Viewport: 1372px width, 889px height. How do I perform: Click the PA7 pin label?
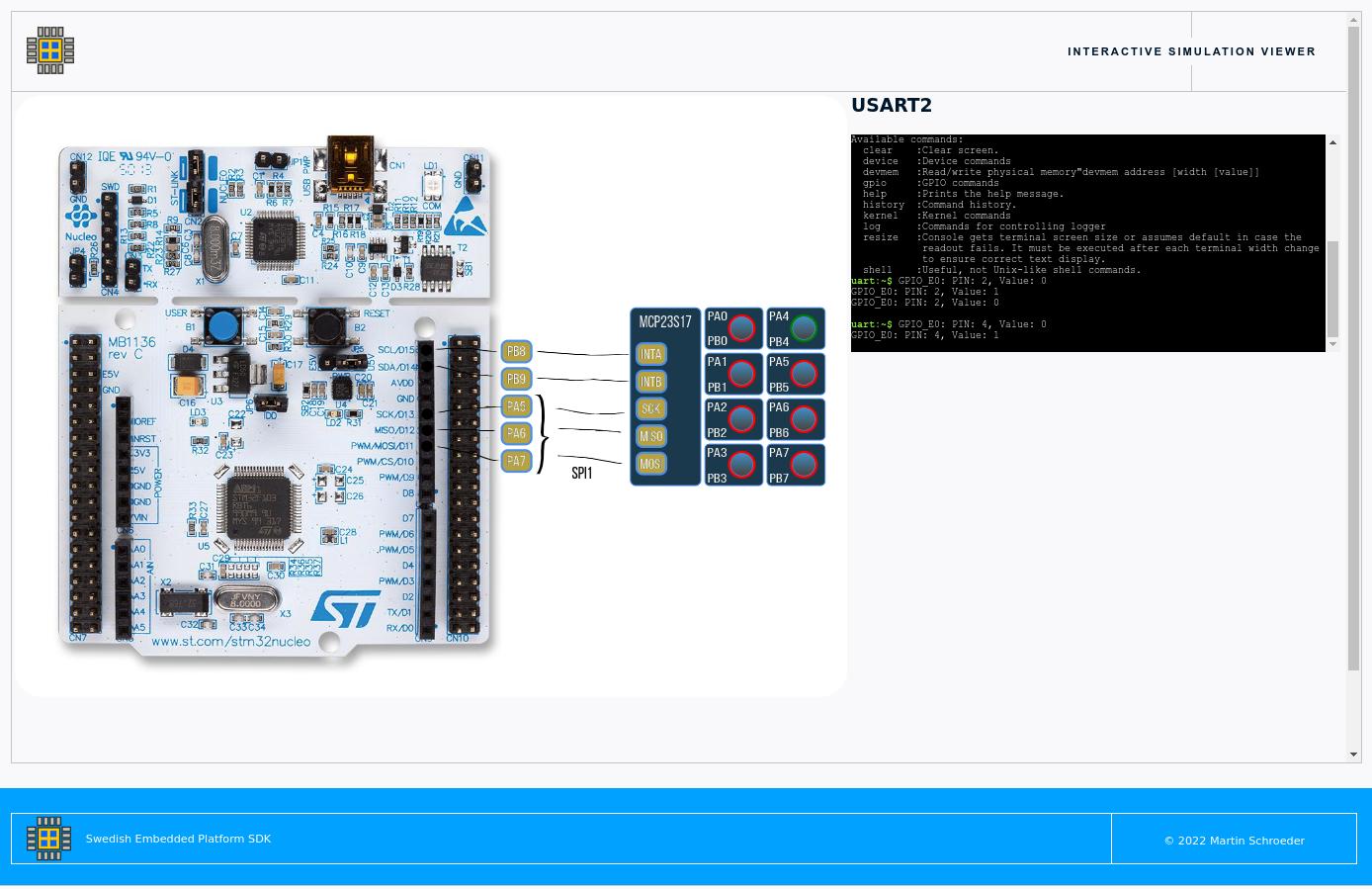click(x=516, y=461)
